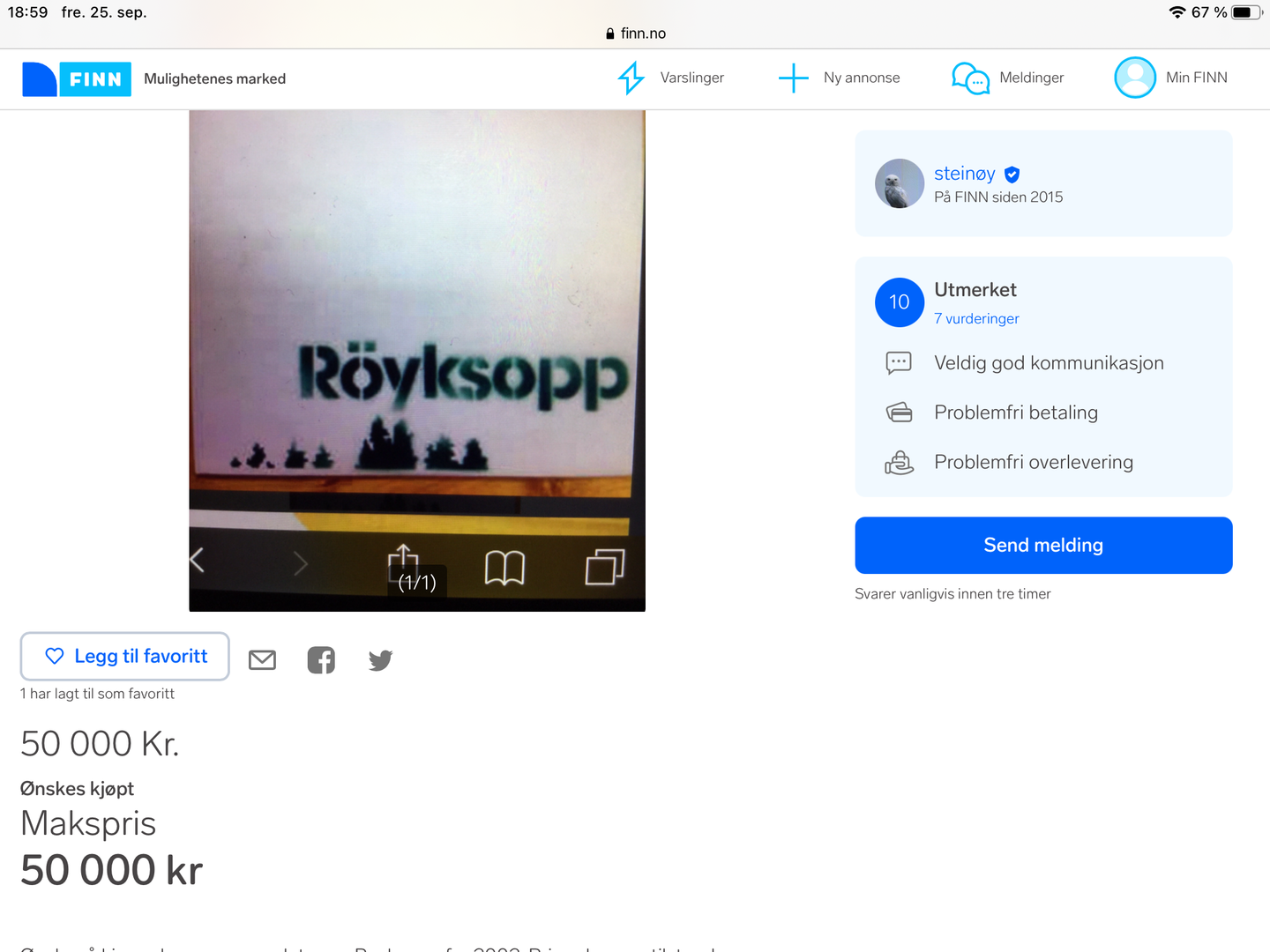This screenshot has width=1270, height=952.
Task: Click the bold '50 000 kr' max price
Action: [x=112, y=870]
